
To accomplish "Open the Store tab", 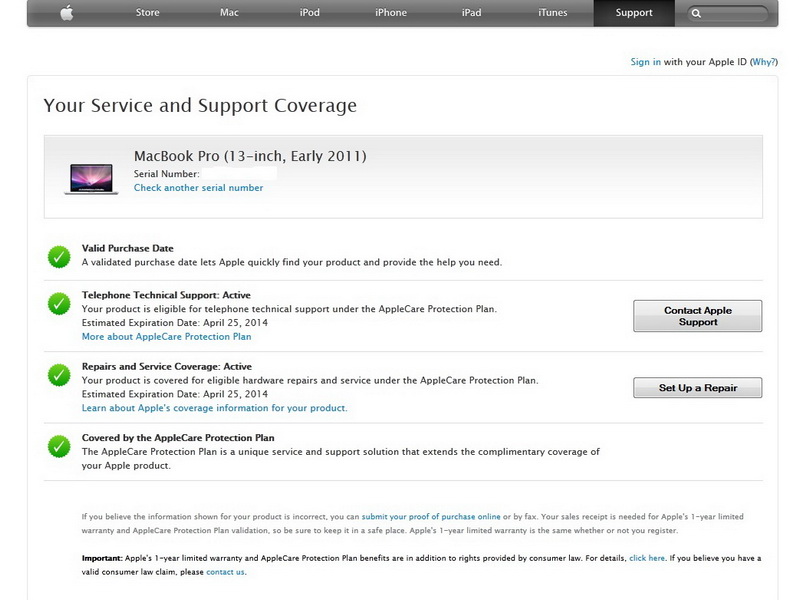I will (147, 13).
